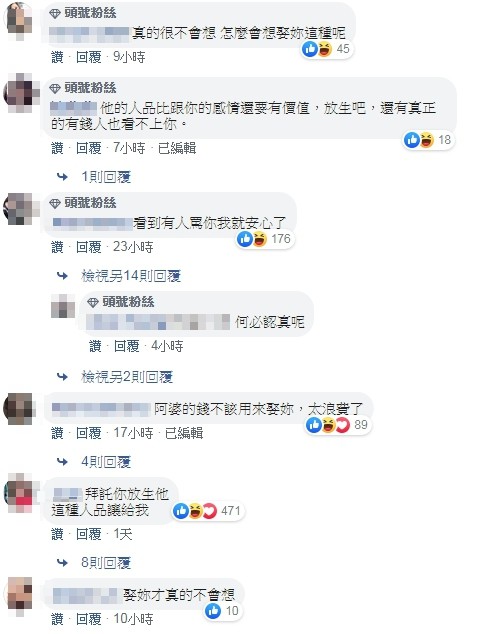The height and width of the screenshot is (634, 478).
Task: Expand 檢視另2則回覆 replies
Action: (127, 377)
